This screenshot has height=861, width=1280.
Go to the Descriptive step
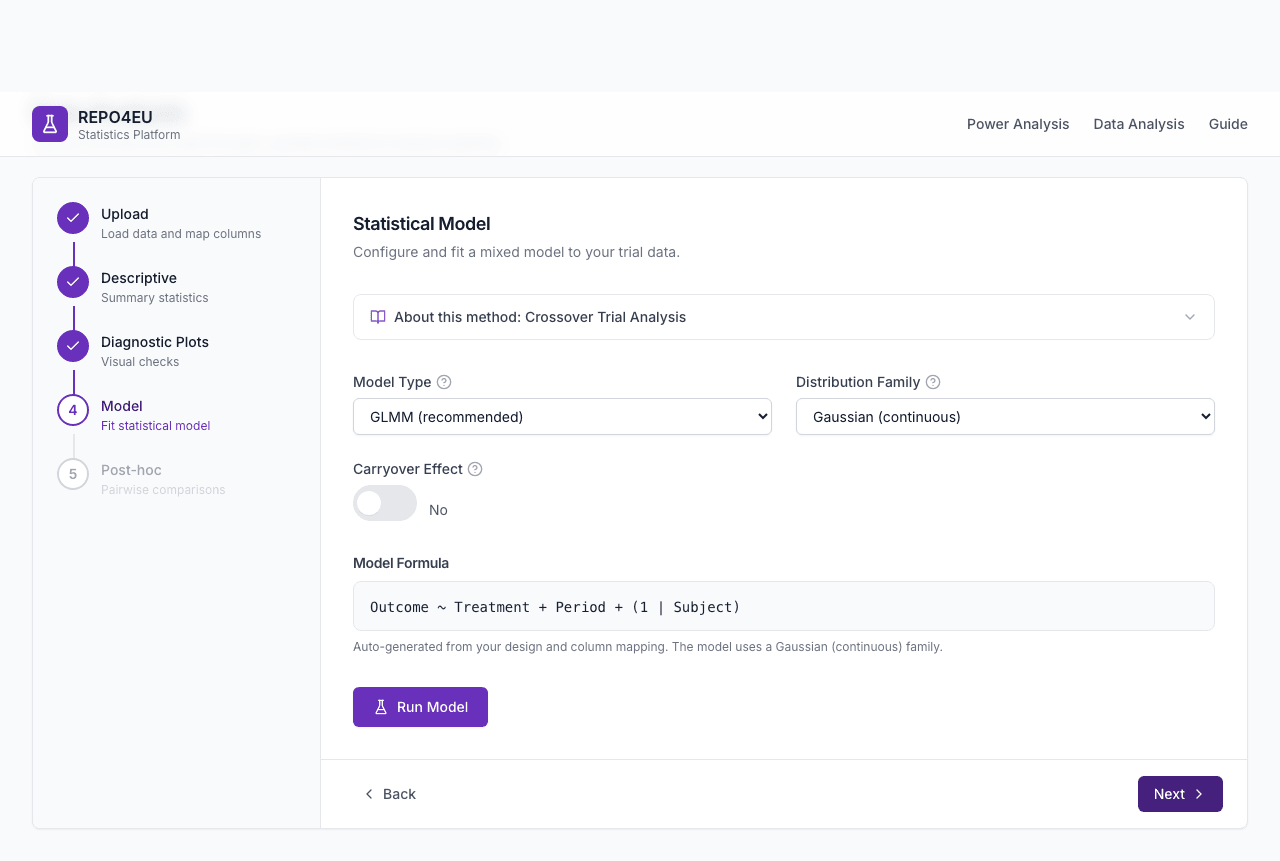[x=139, y=278]
